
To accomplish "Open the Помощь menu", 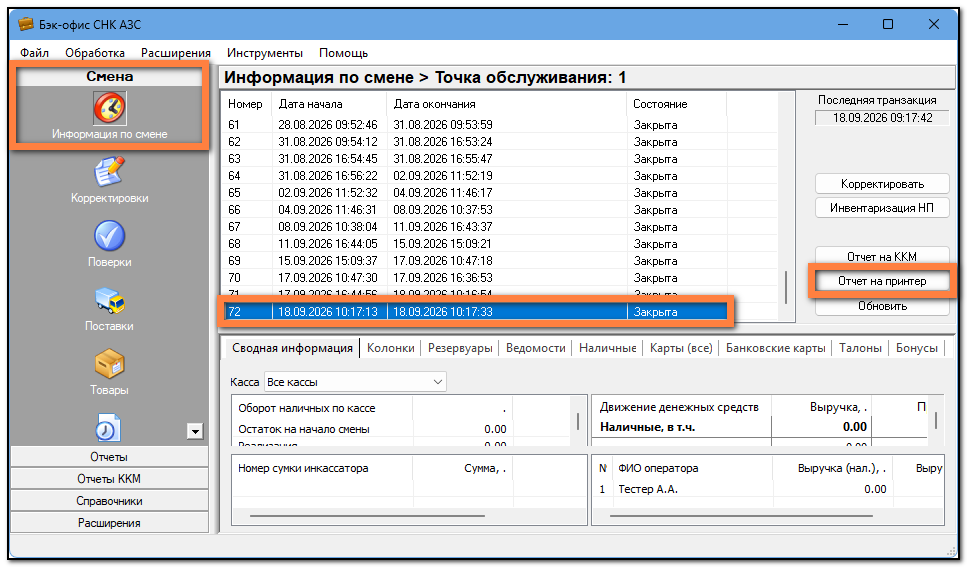I will pos(344,53).
